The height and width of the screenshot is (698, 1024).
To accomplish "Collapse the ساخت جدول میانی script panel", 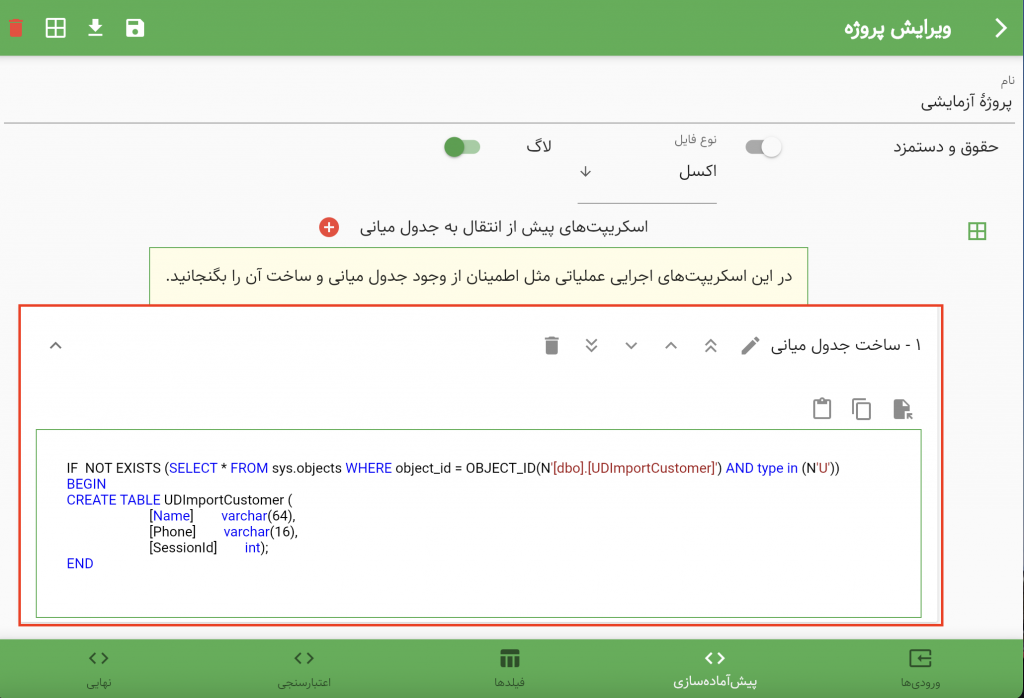I will click(56, 345).
